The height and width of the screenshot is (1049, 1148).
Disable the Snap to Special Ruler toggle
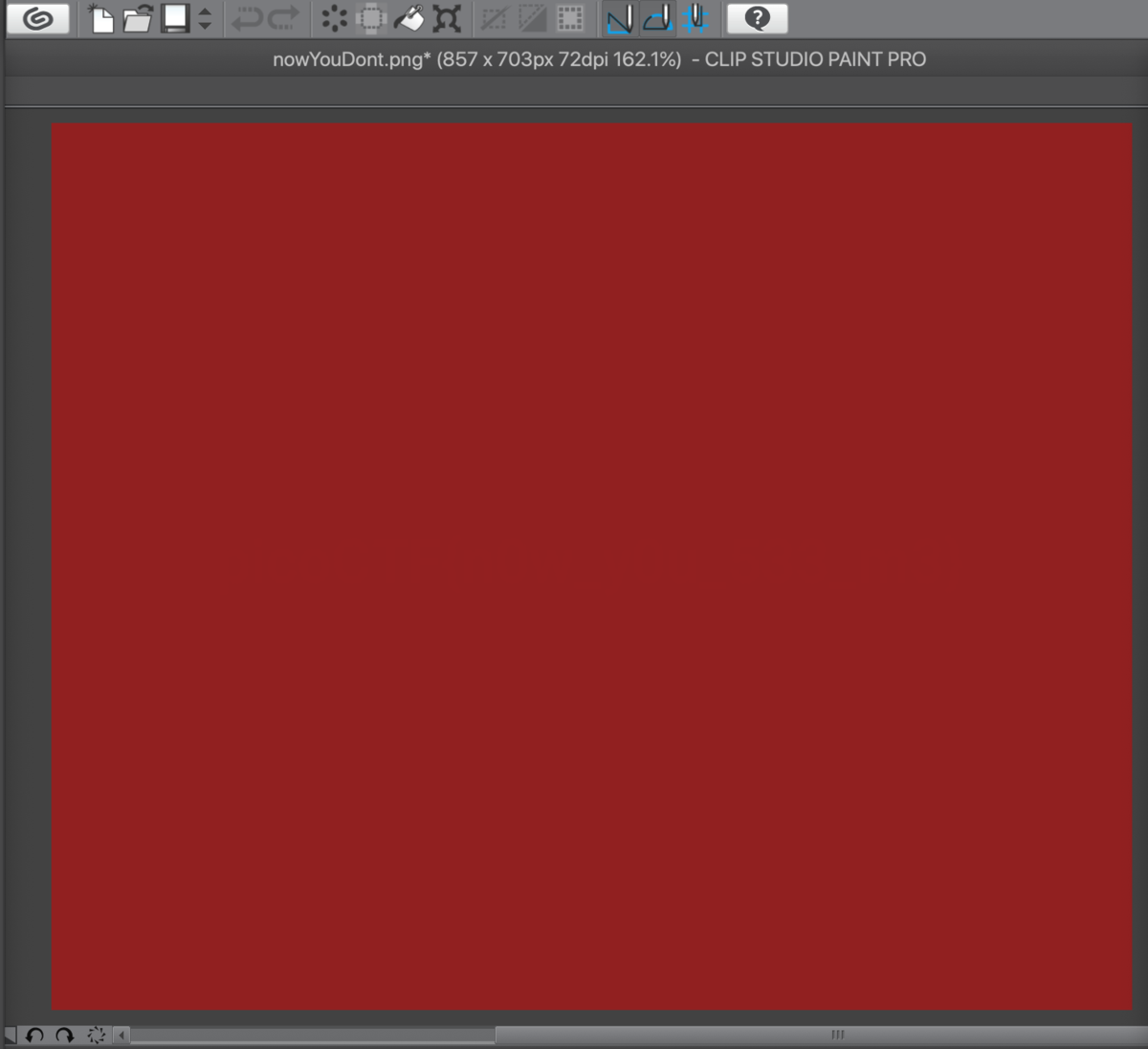click(x=657, y=17)
